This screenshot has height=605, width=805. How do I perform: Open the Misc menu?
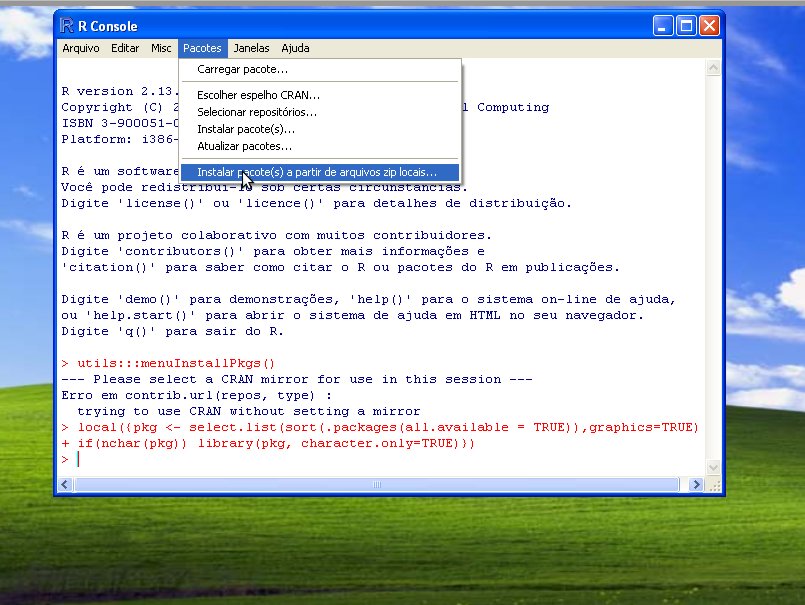click(x=161, y=48)
